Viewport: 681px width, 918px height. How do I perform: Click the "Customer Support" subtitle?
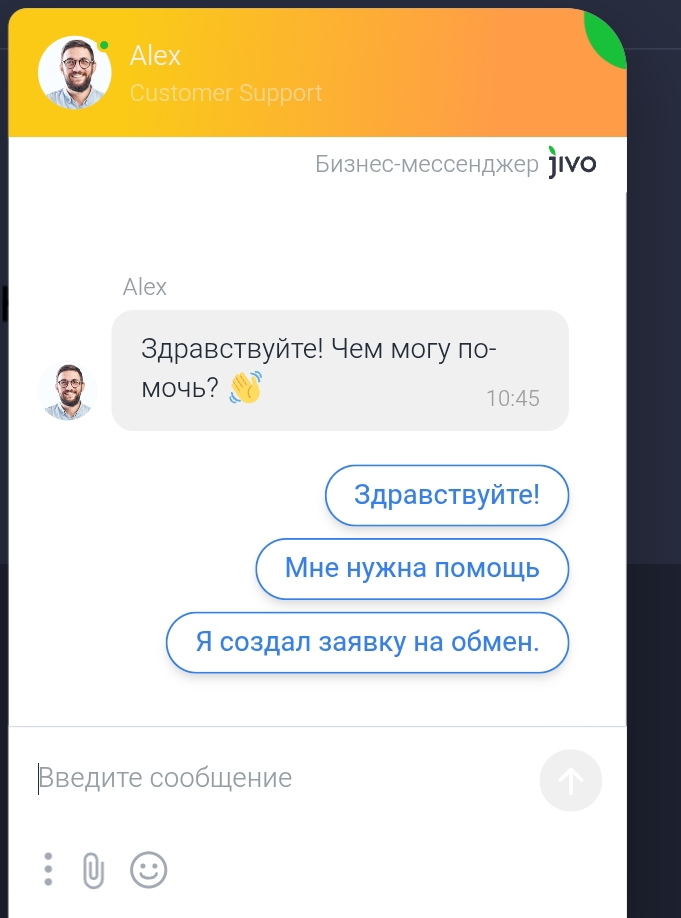226,93
